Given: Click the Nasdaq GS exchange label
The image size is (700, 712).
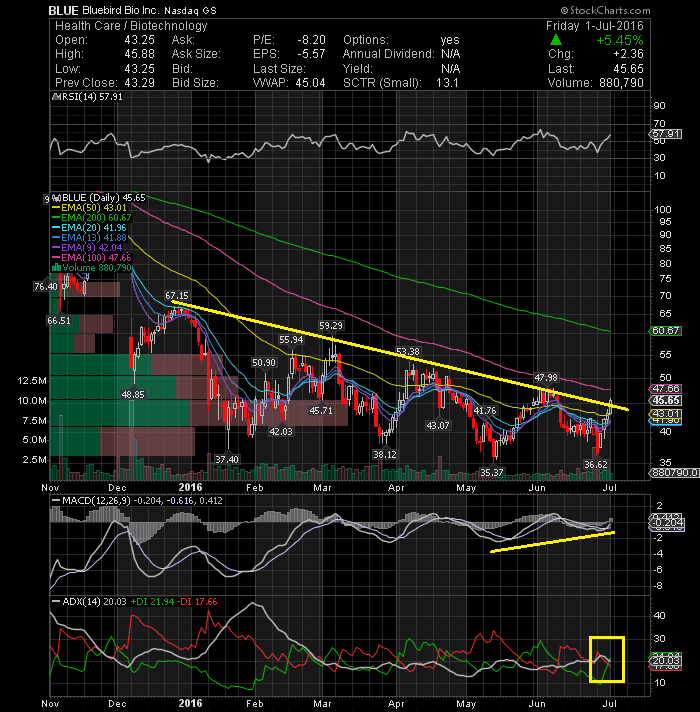Looking at the screenshot, I should click(190, 10).
